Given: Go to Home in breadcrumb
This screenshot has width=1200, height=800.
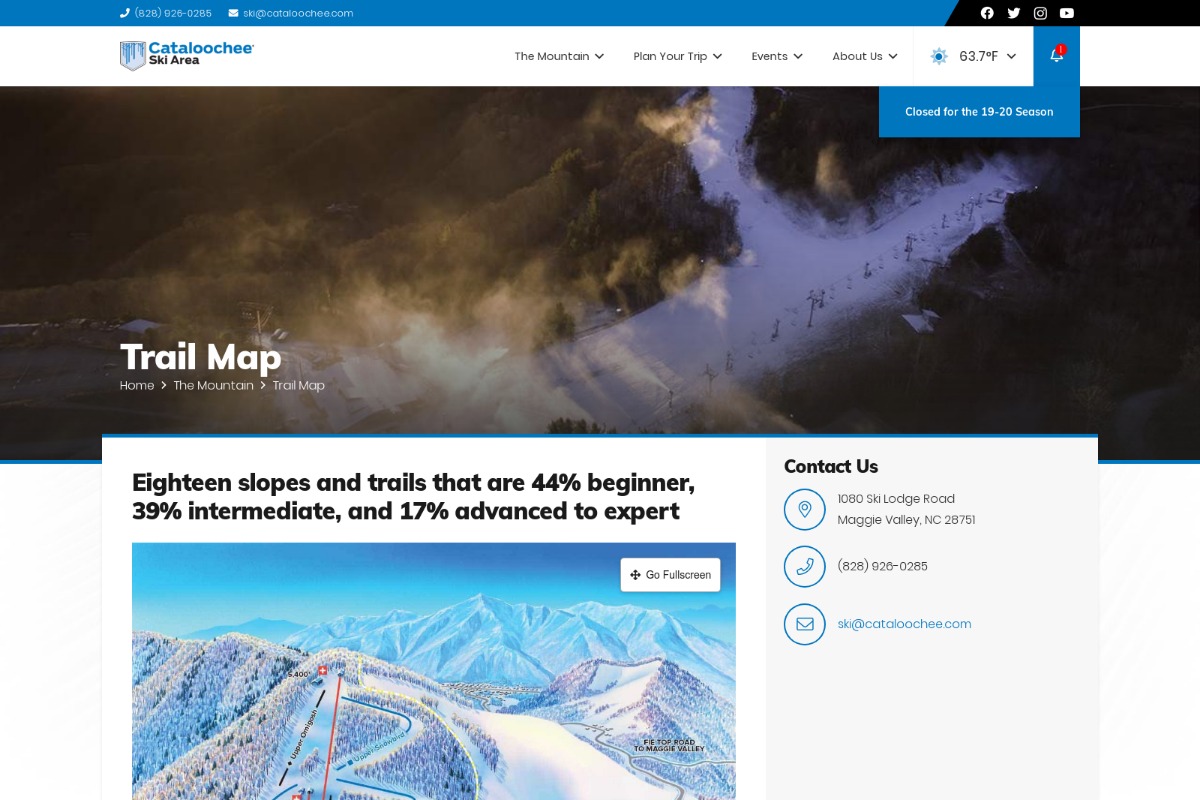Looking at the screenshot, I should coord(137,385).
